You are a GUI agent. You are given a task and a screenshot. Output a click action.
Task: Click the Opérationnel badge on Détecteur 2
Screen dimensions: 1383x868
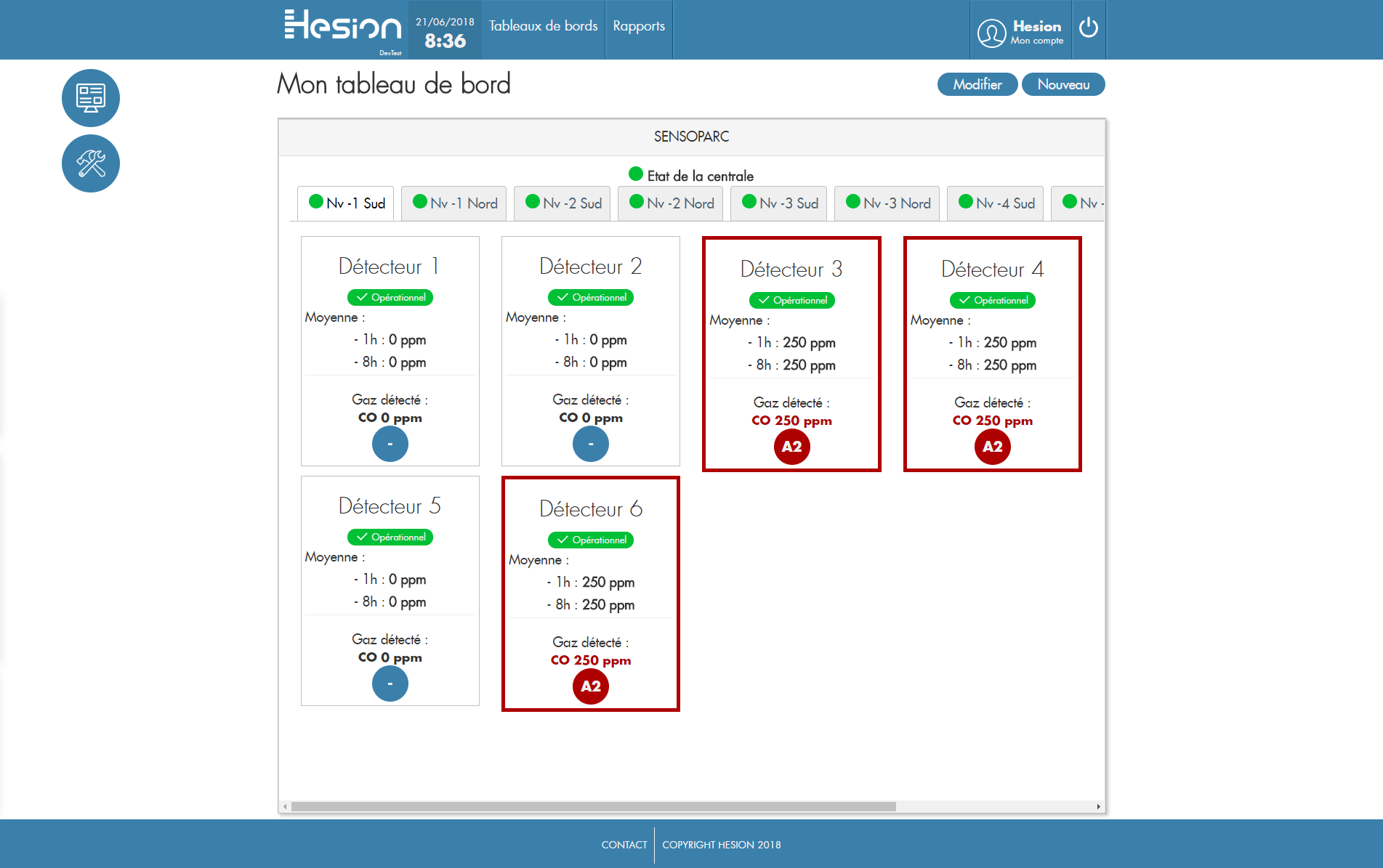591,297
